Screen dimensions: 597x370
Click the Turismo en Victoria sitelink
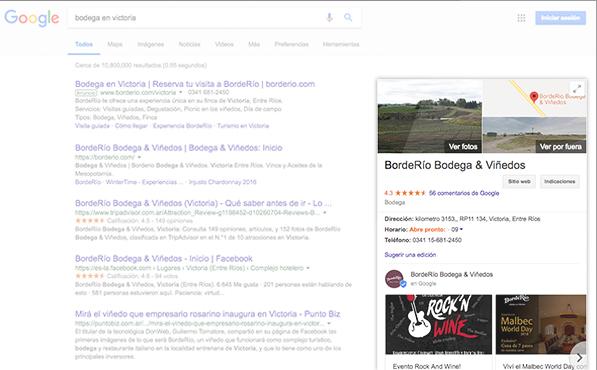243,126
